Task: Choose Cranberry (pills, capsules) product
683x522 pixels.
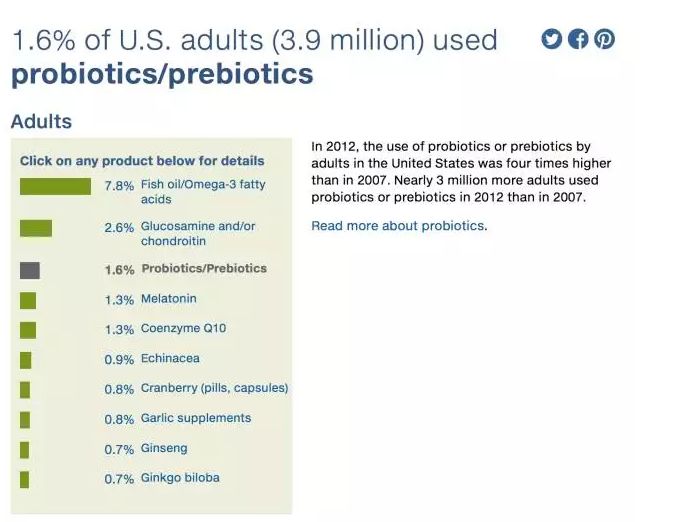Action: 214,388
